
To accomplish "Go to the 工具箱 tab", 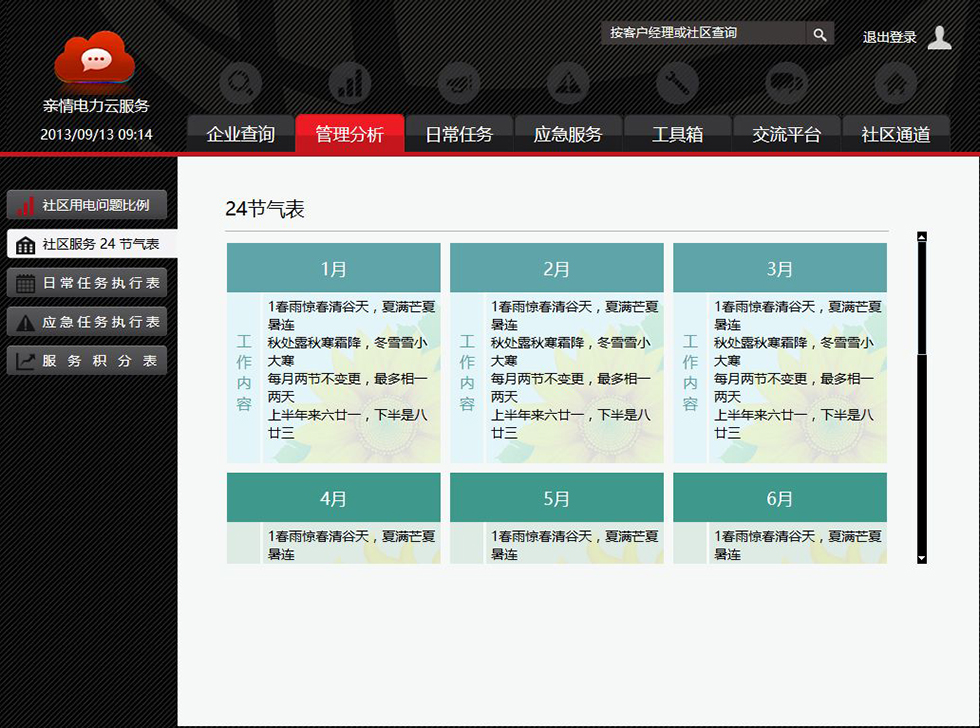I will coord(678,134).
